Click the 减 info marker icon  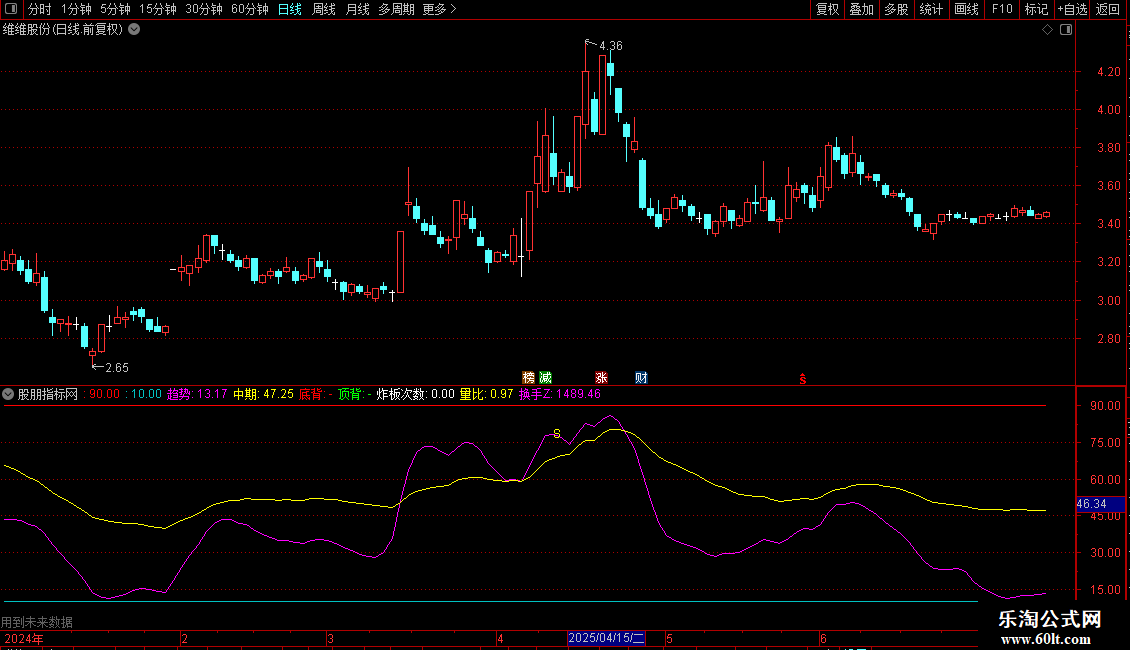(x=546, y=378)
